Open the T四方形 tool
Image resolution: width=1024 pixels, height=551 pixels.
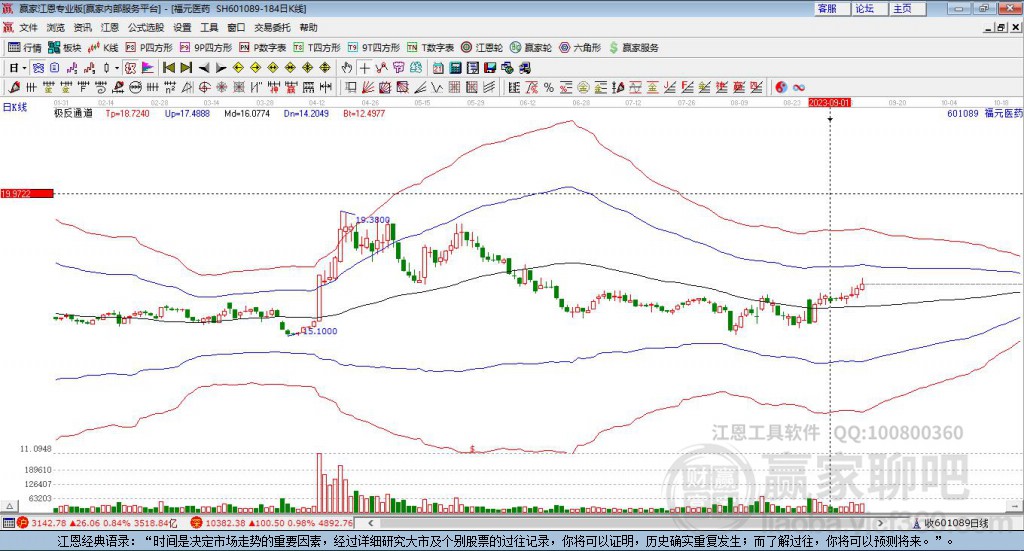(317, 48)
